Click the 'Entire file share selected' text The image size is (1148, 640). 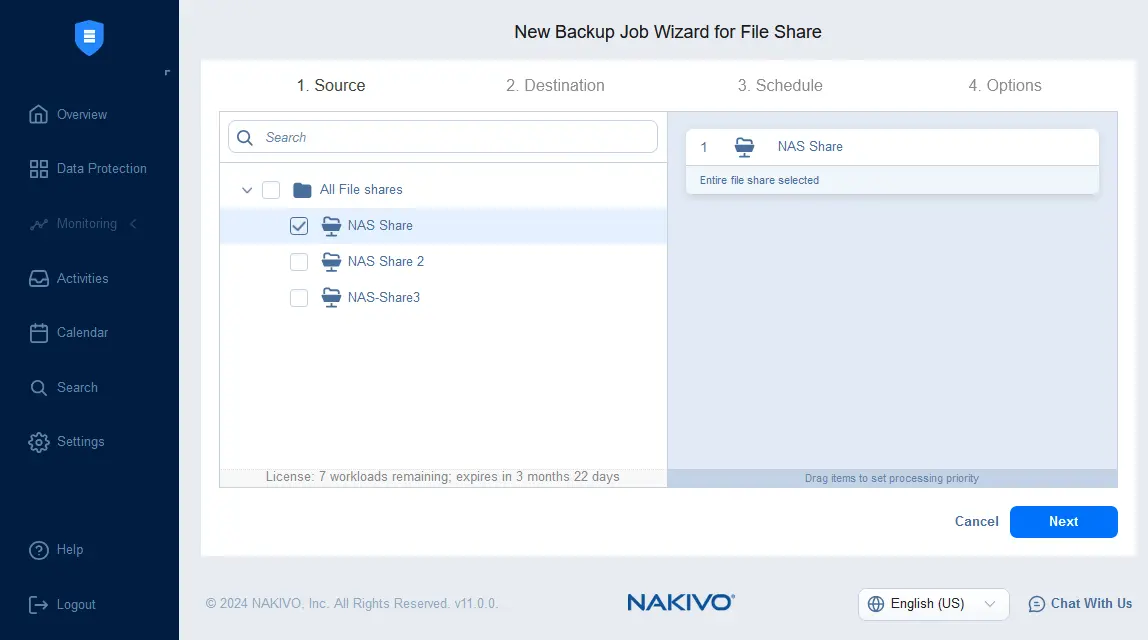pos(759,180)
